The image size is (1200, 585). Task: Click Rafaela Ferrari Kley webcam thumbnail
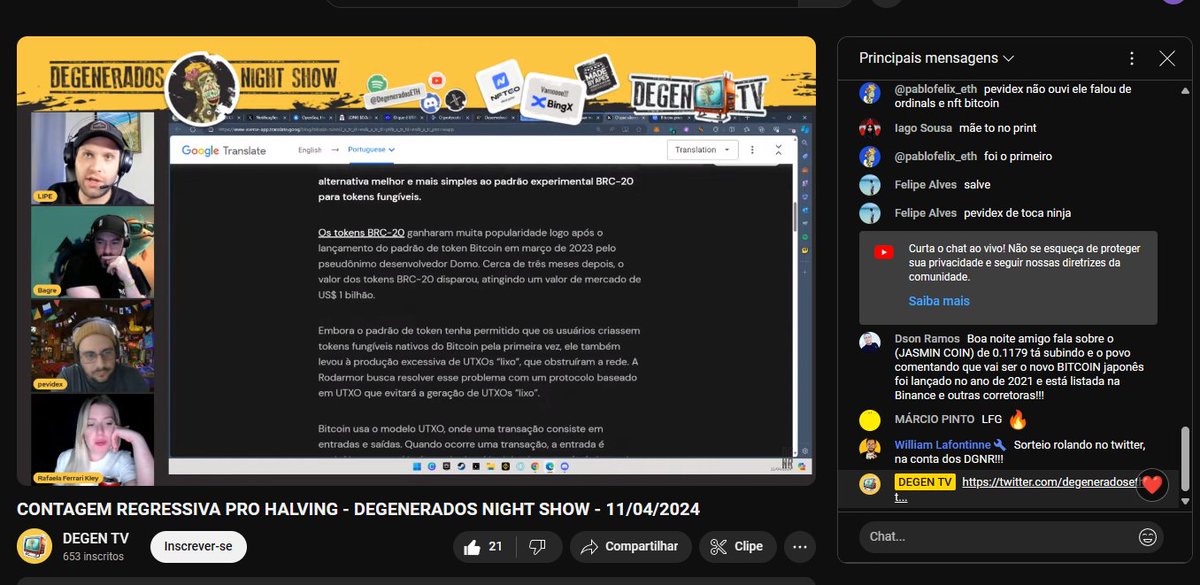92,440
